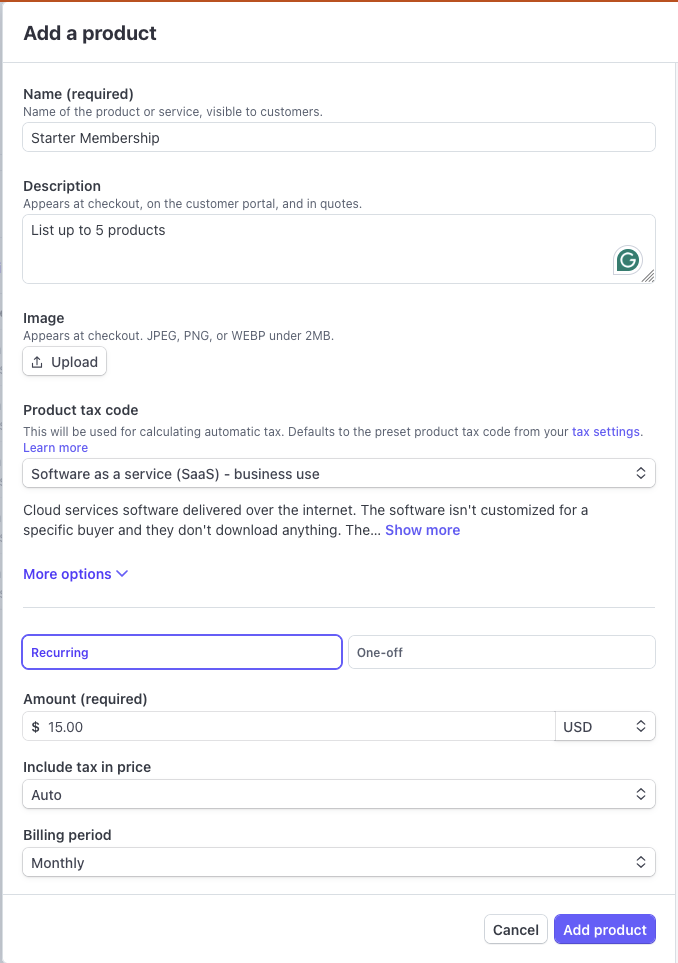
Task: Click the chevron on the USD currency selector
Action: pyautogui.click(x=640, y=726)
